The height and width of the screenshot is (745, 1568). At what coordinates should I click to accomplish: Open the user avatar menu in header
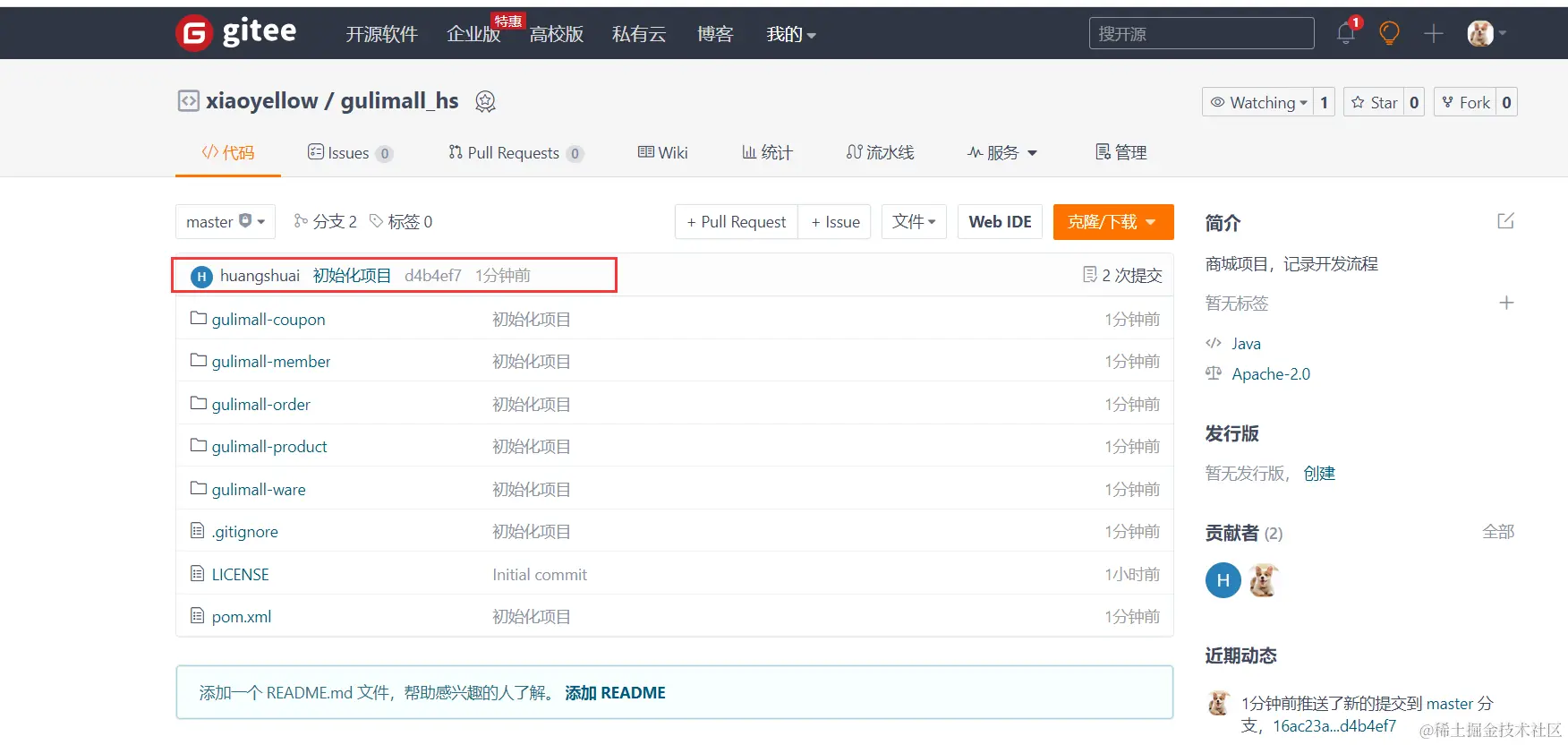pyautogui.click(x=1487, y=34)
